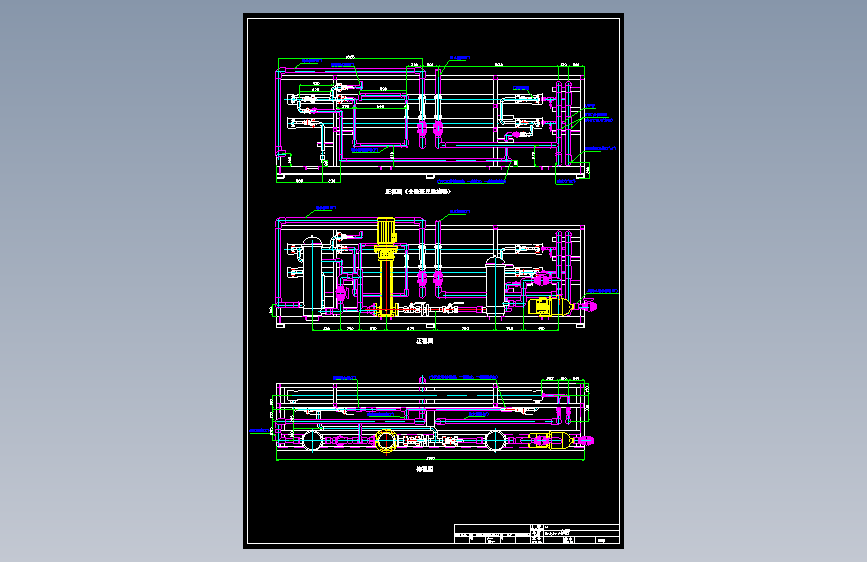The image size is (867, 562).
Task: Click the title block at the sheet's bottom right
Action: 536,534
